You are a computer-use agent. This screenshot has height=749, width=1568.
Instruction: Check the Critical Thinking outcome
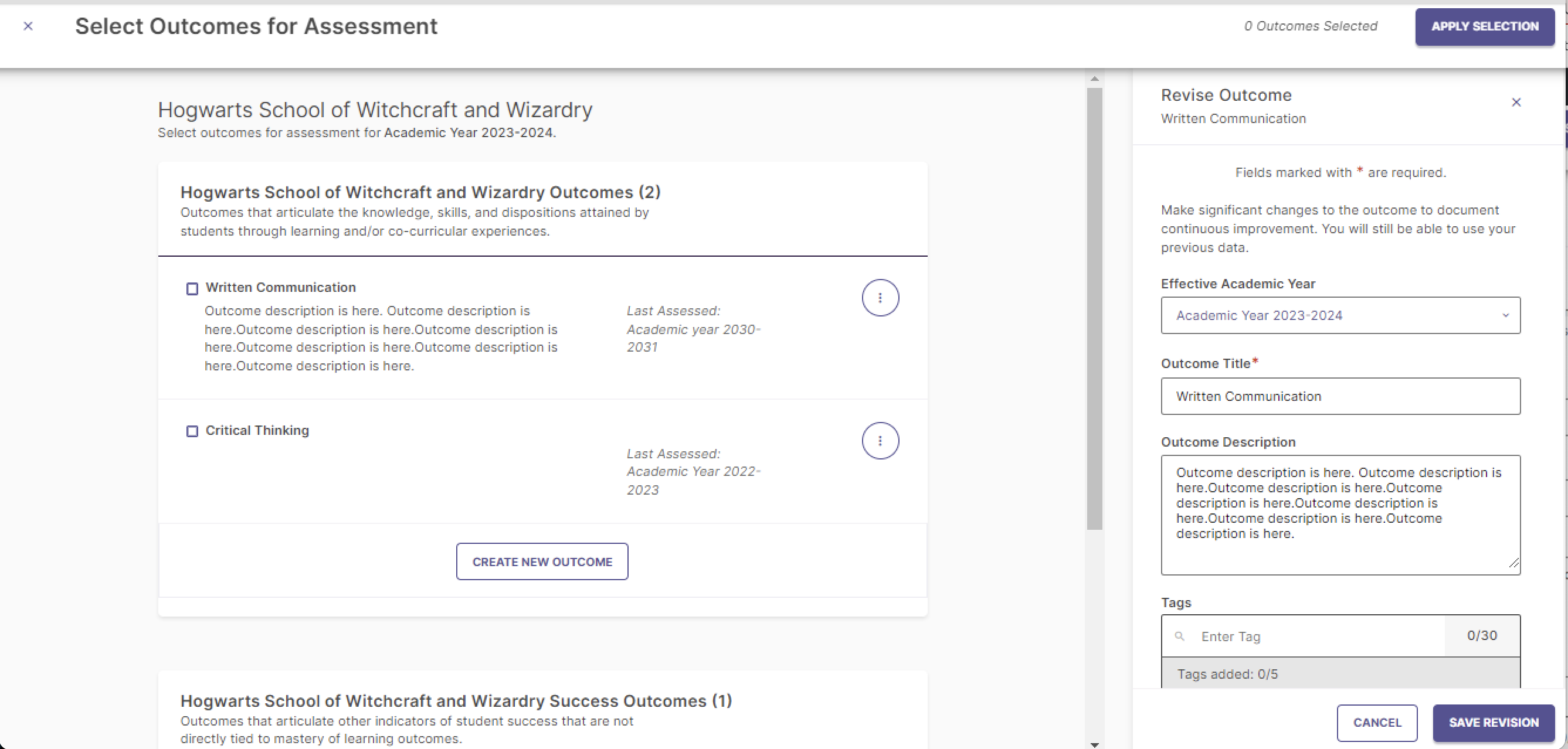(192, 431)
